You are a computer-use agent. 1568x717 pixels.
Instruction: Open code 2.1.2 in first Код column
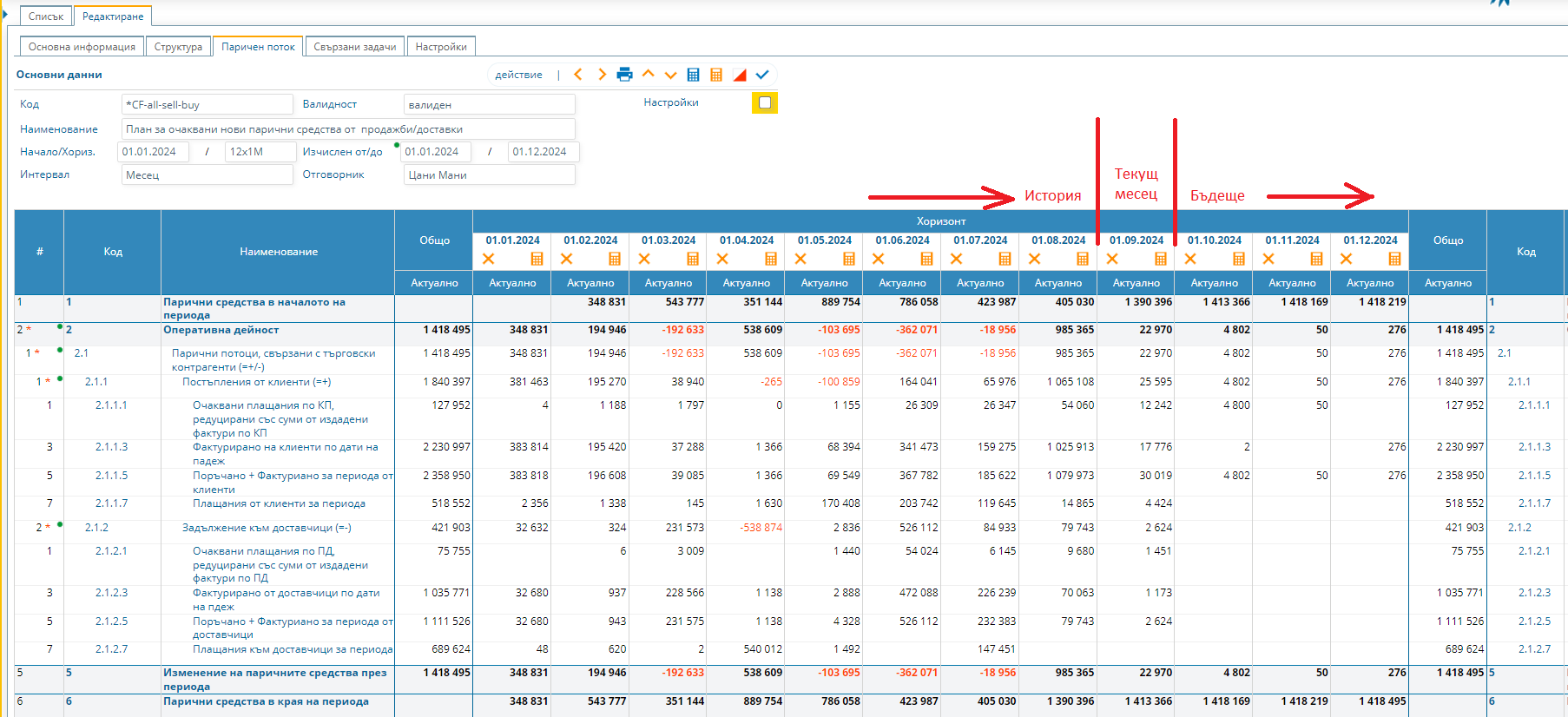(x=96, y=528)
